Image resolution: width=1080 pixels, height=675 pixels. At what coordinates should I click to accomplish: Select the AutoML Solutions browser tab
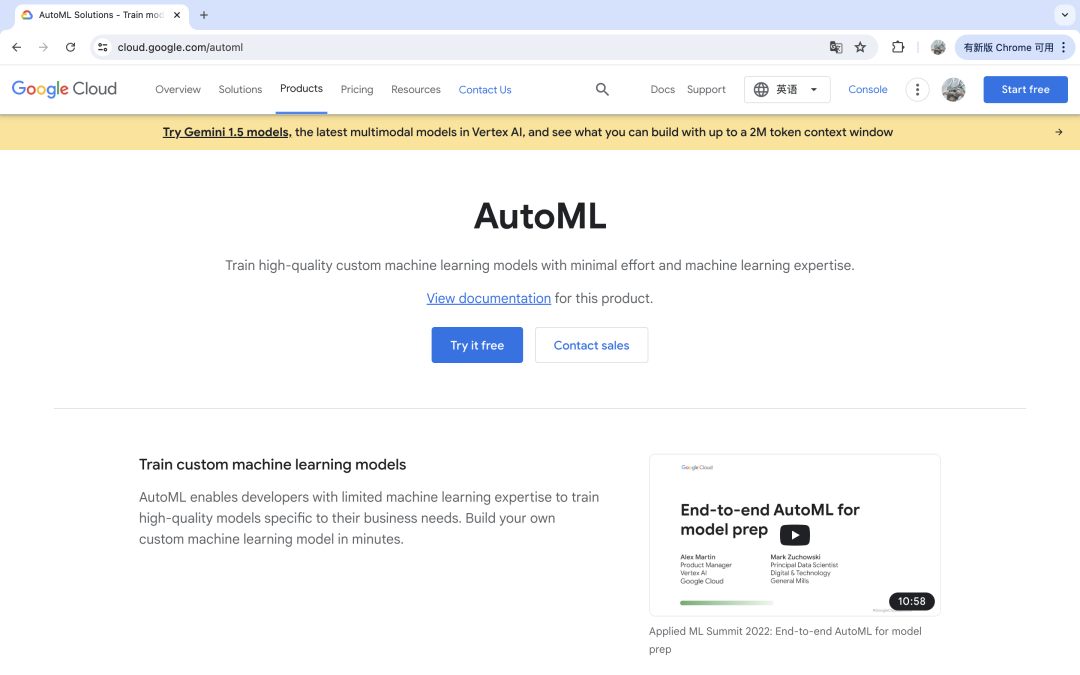pyautogui.click(x=101, y=15)
